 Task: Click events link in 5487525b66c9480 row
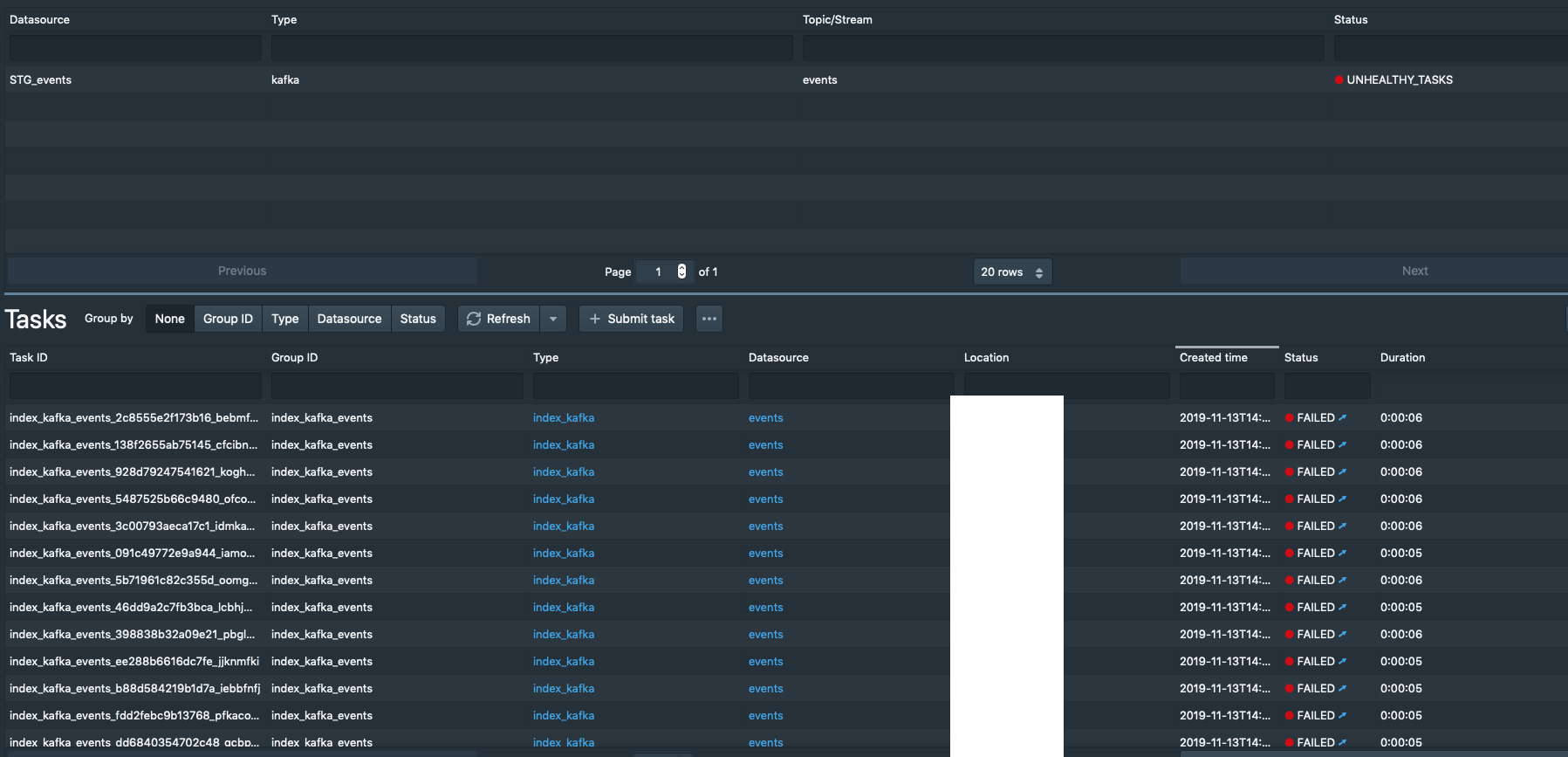tap(765, 499)
